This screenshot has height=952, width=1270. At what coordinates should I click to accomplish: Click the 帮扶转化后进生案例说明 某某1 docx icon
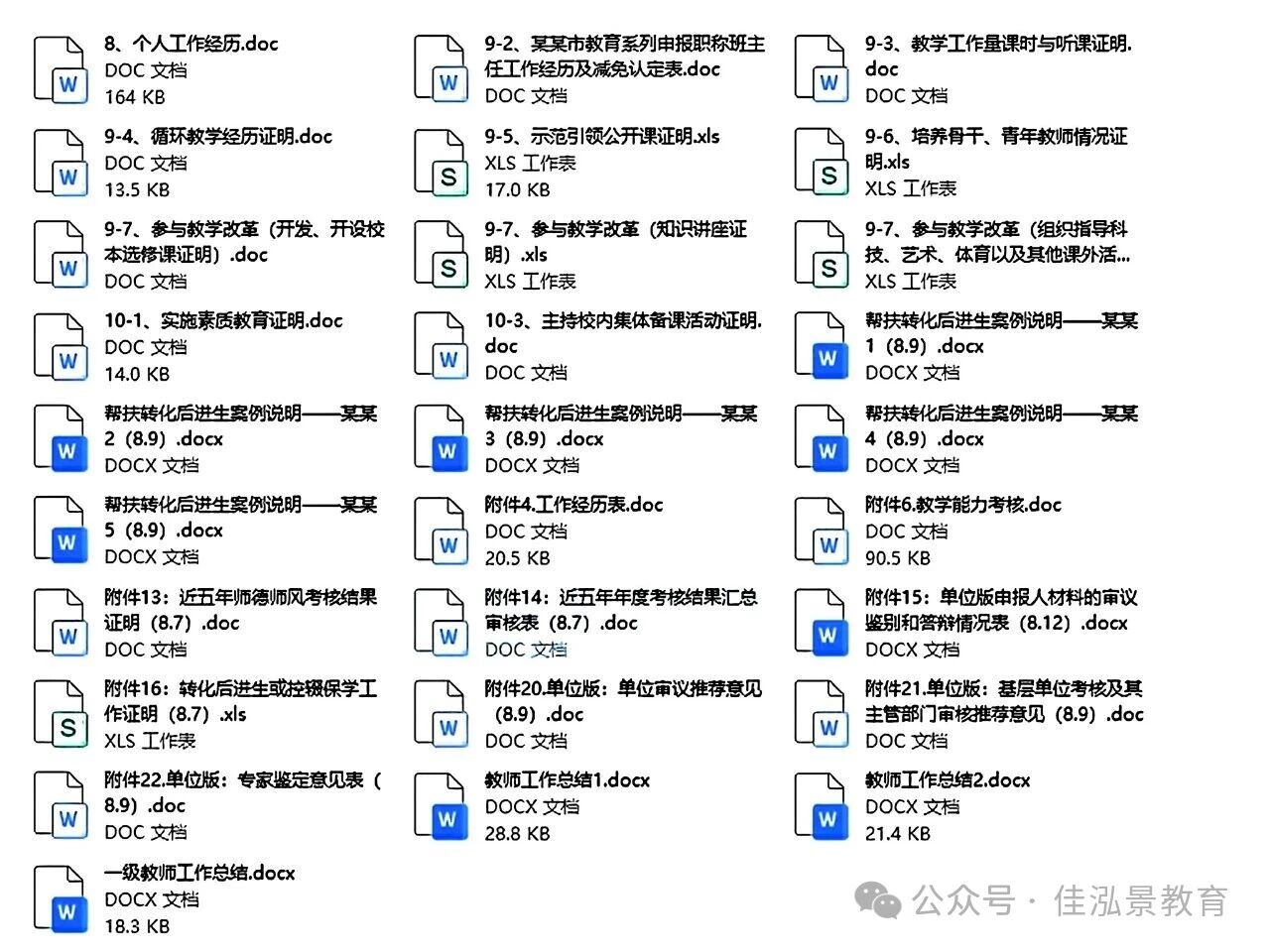pos(821,346)
